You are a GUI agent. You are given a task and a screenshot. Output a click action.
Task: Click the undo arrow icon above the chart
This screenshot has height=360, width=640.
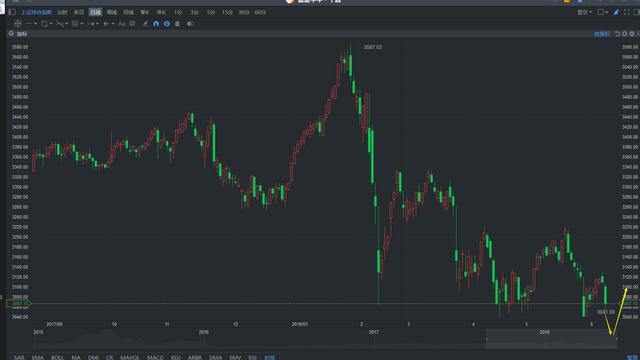tap(618, 34)
